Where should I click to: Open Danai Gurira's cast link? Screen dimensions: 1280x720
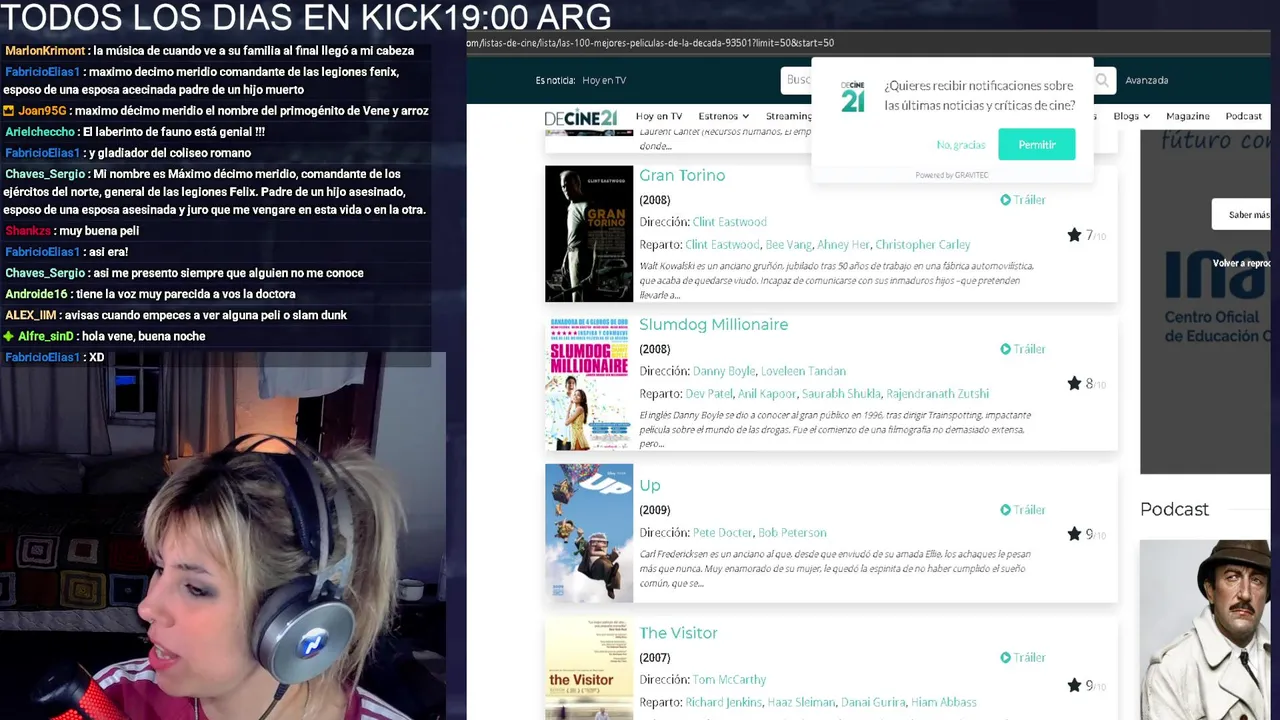click(873, 703)
